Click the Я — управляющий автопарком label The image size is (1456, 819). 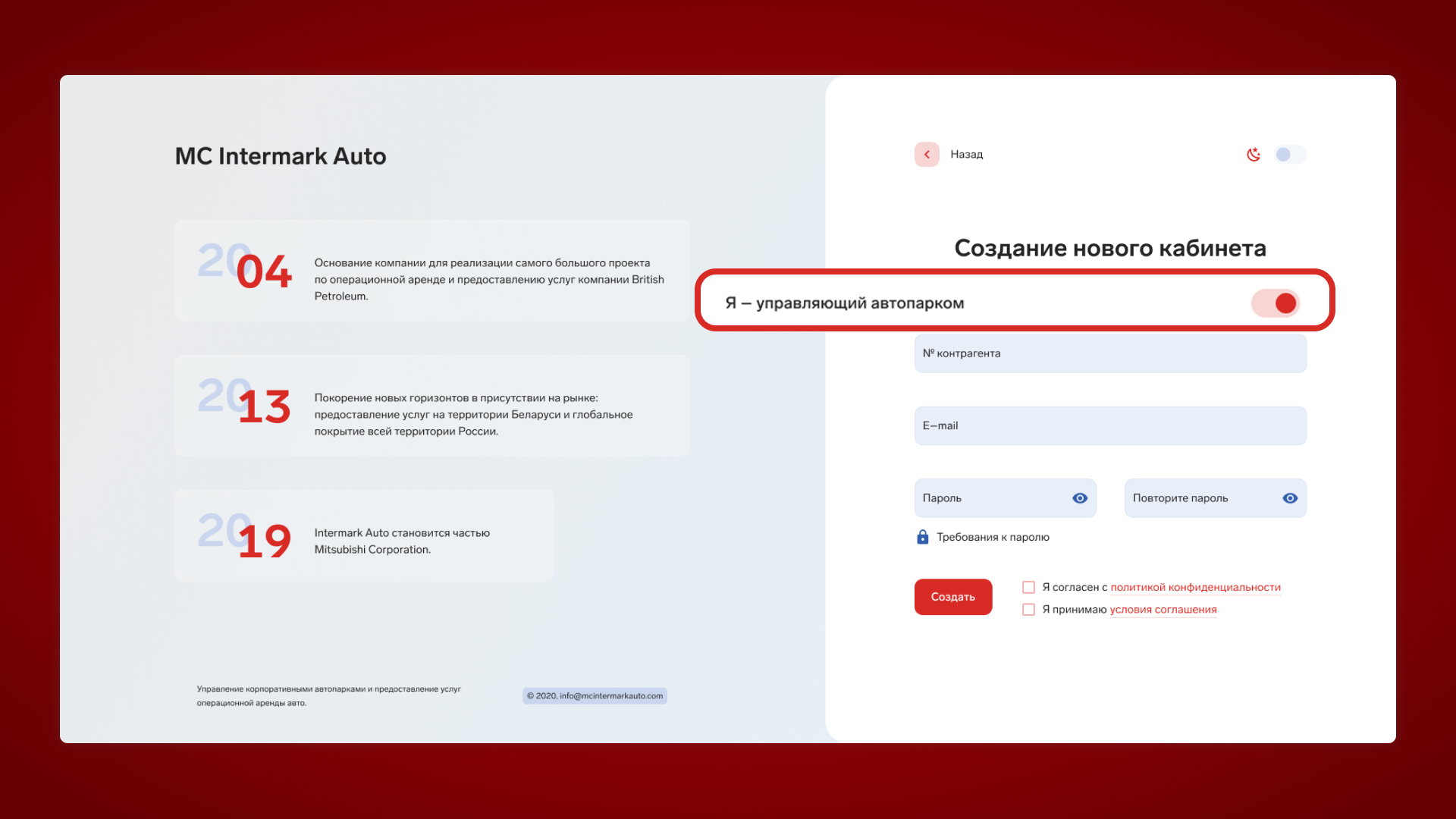[x=845, y=303]
